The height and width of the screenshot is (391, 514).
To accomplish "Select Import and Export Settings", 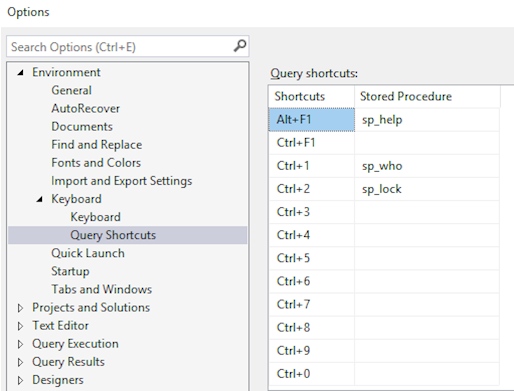I will (x=122, y=181).
